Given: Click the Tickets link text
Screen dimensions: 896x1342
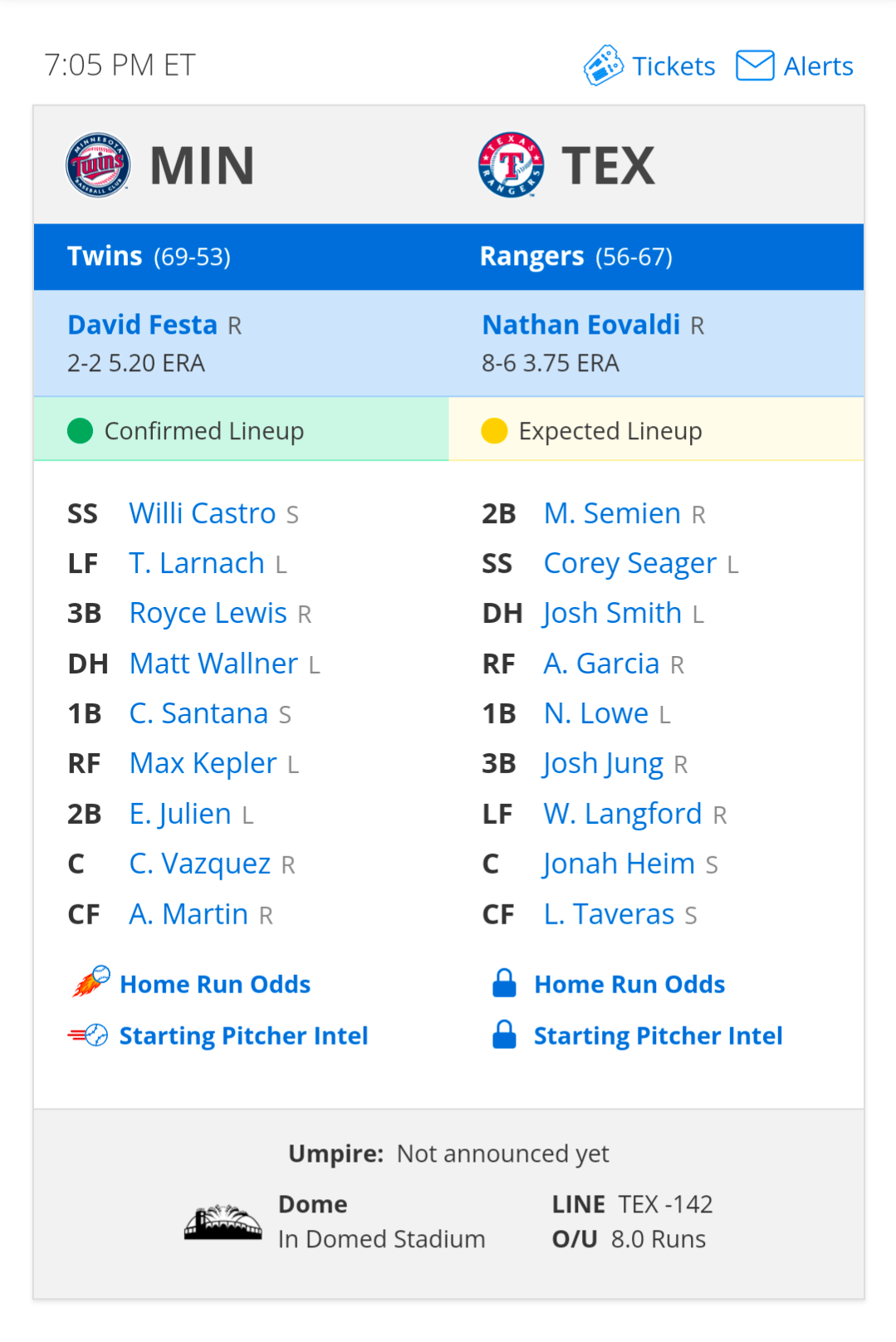Looking at the screenshot, I should click(x=673, y=66).
